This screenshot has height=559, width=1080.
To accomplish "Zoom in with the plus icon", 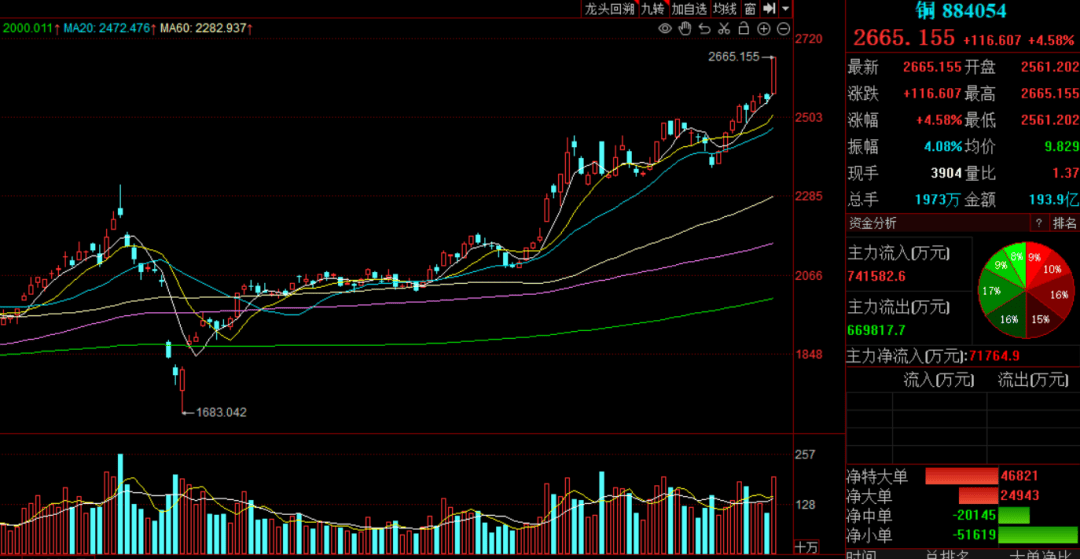I will [764, 29].
